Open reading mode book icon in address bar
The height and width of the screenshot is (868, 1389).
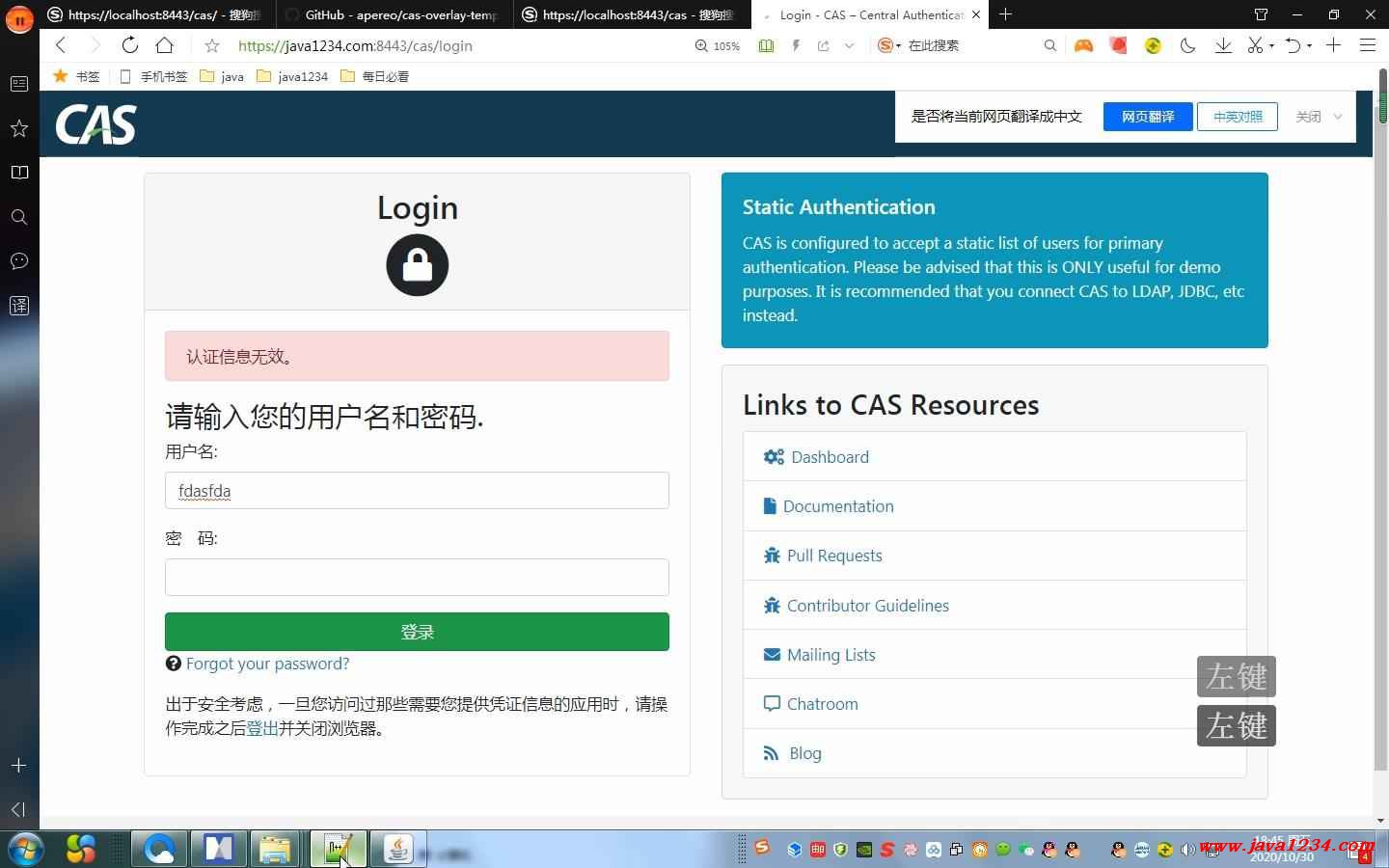click(x=766, y=45)
